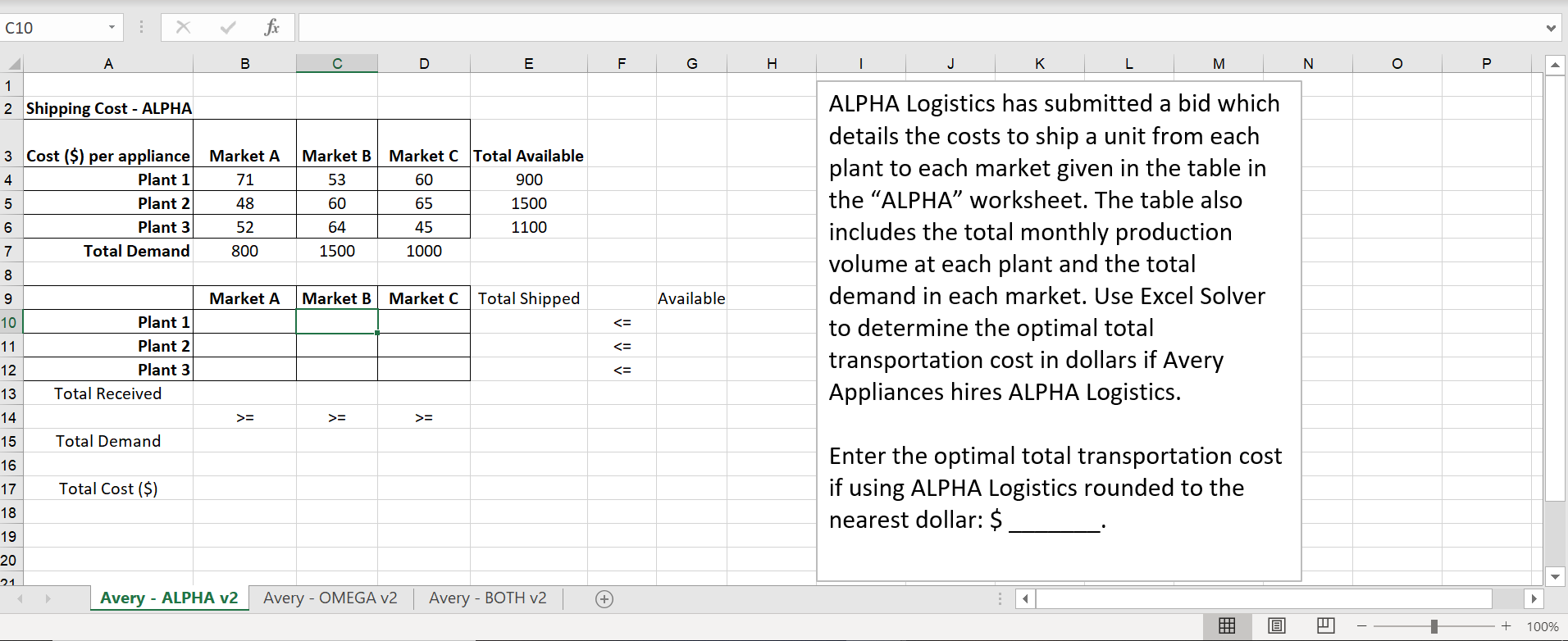Viewport: 1568px width, 641px height.
Task: Switch to Avery - OMEGA v2 sheet
Action: point(330,598)
